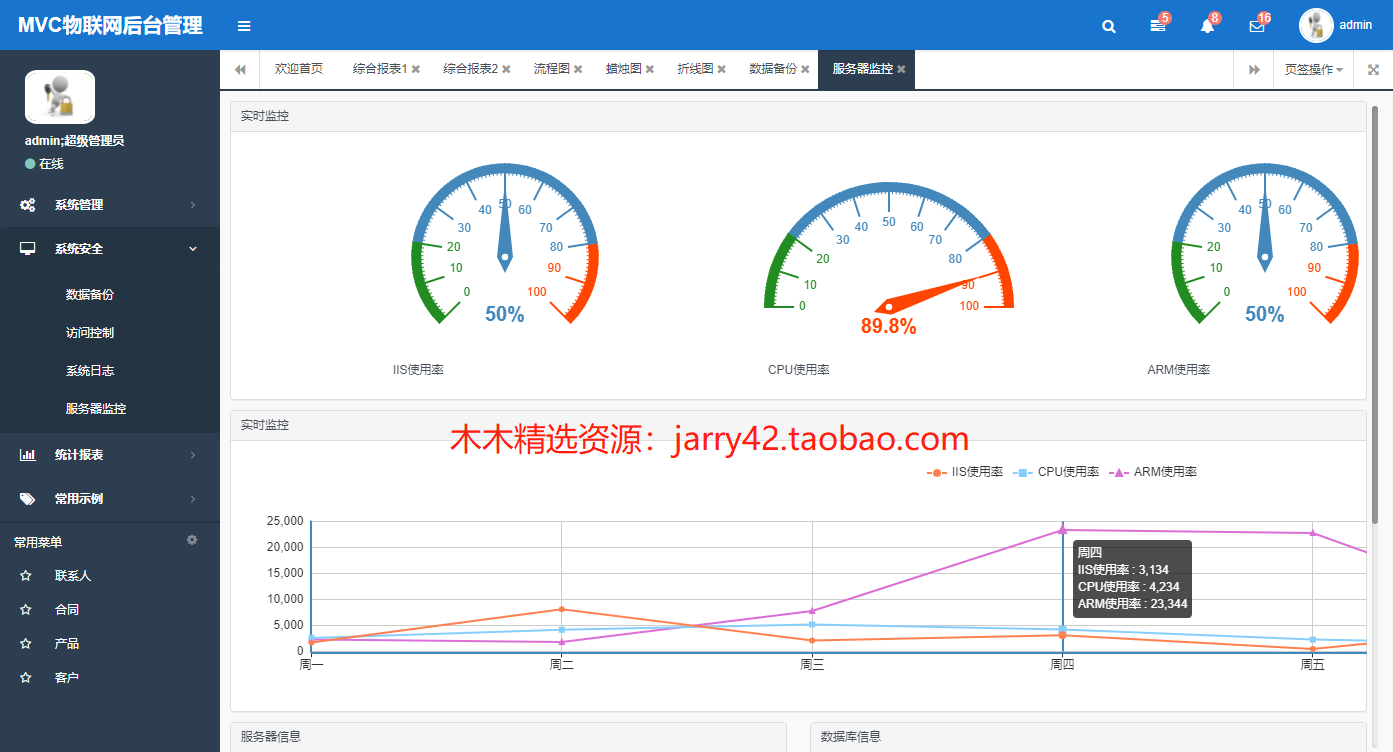Switch to 蜡烛图 tab

624,69
